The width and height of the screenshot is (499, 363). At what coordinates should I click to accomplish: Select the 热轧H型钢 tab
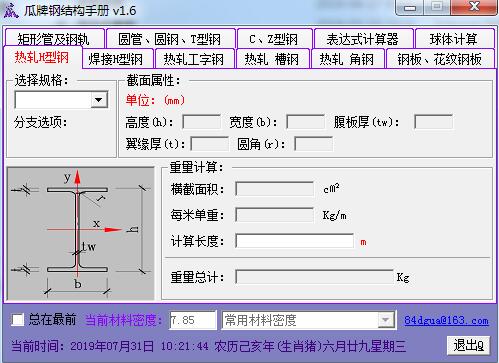tap(42, 57)
